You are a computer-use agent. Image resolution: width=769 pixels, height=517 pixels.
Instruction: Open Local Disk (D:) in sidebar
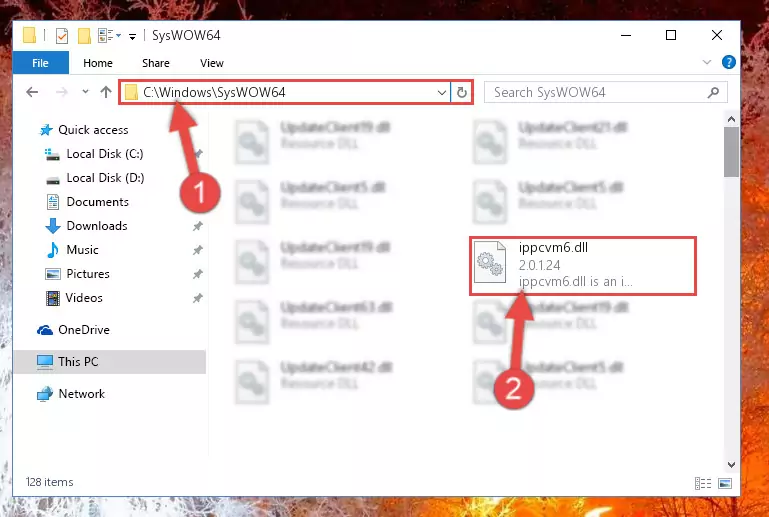point(105,178)
